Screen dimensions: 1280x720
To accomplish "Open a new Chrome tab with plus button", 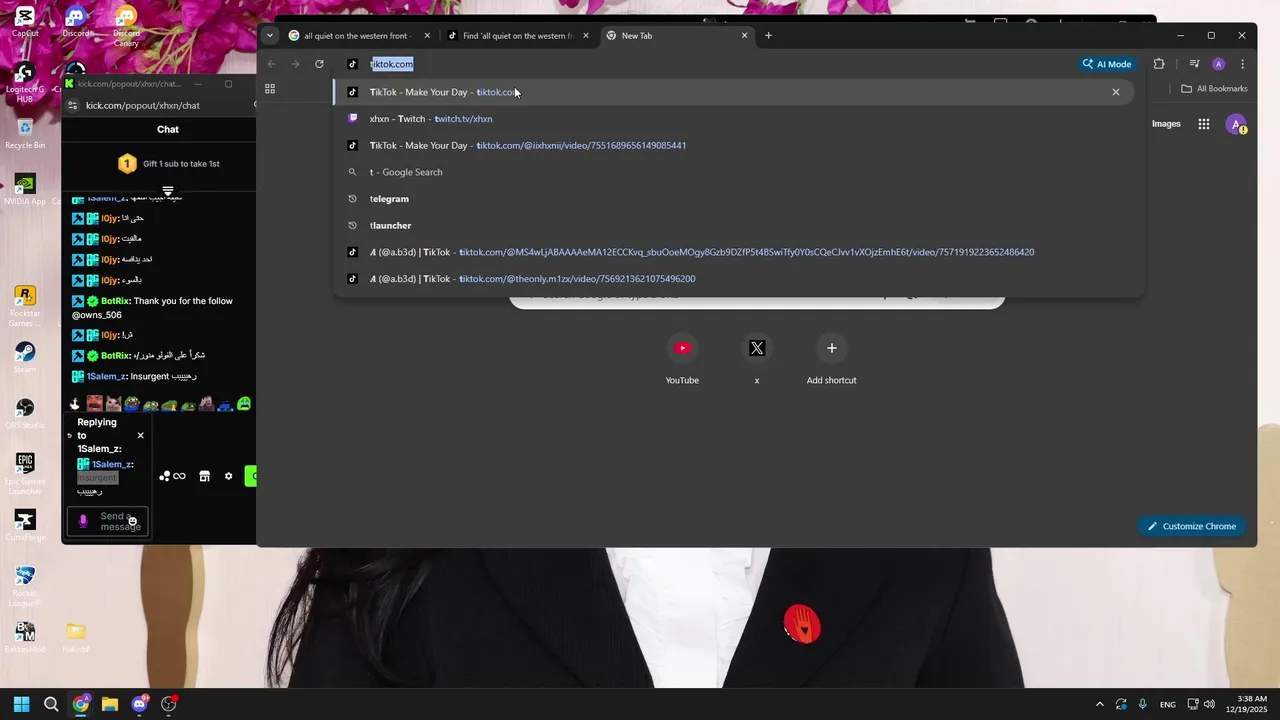I will (x=768, y=36).
